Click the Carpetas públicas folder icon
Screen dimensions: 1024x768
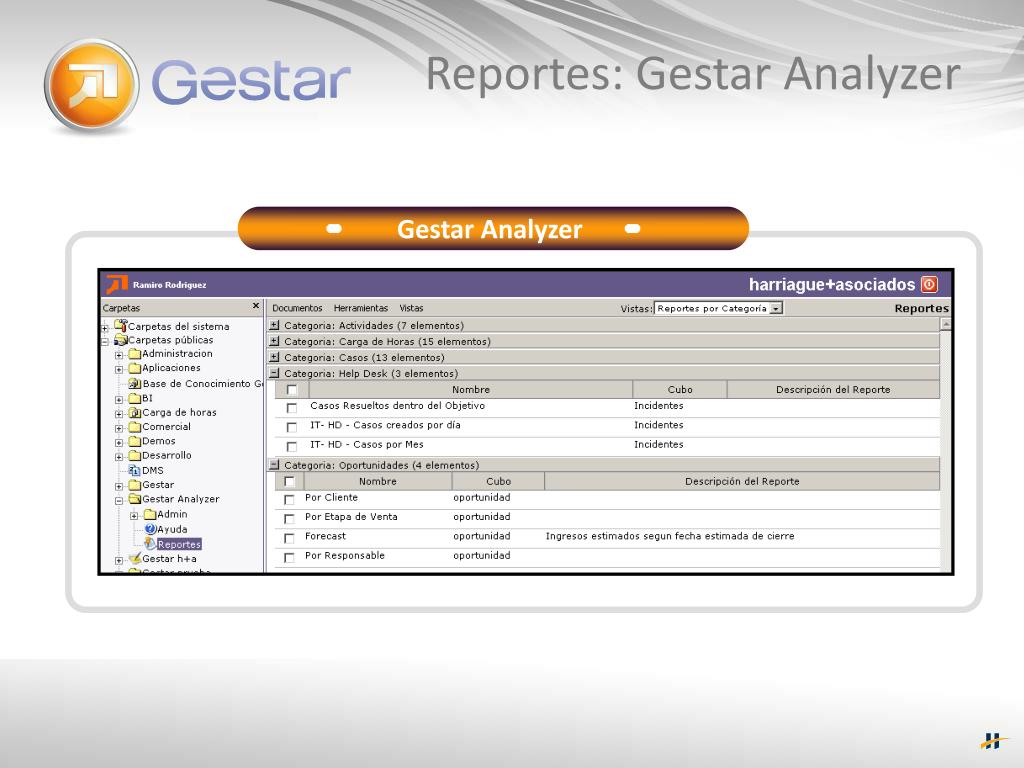point(120,340)
